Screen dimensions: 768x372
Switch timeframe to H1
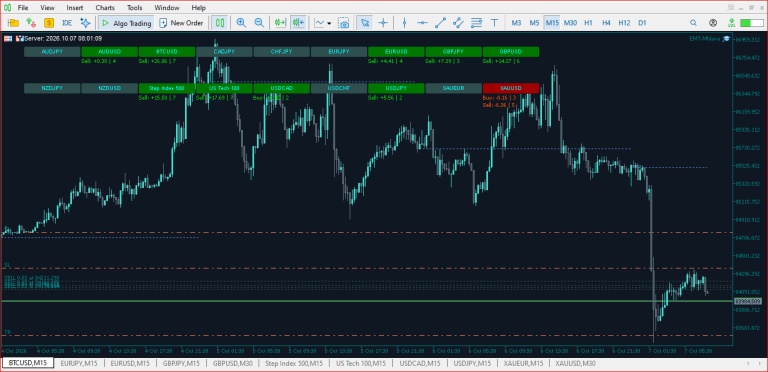588,23
